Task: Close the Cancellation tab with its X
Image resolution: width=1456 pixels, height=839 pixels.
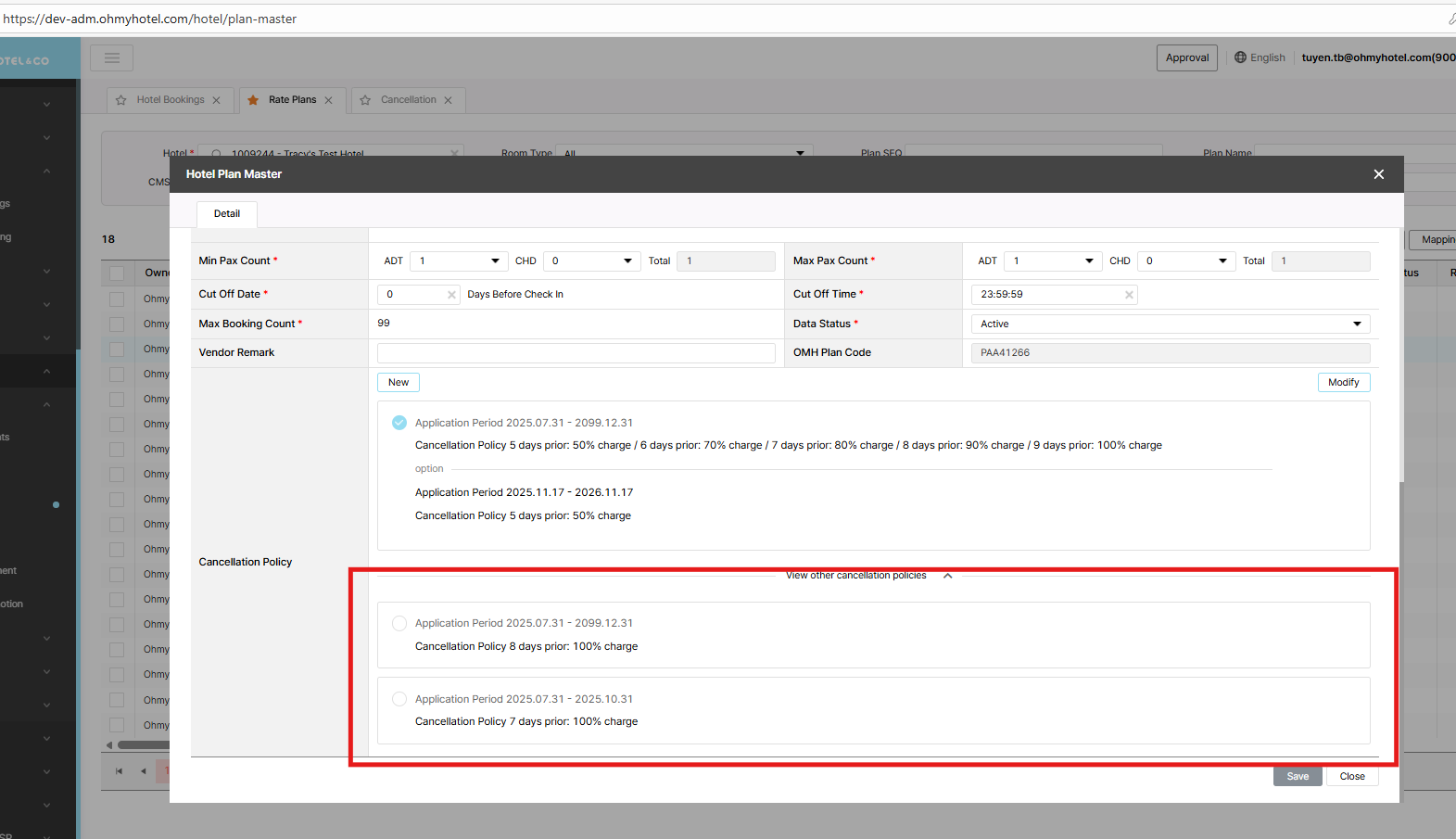Action: 448,100
